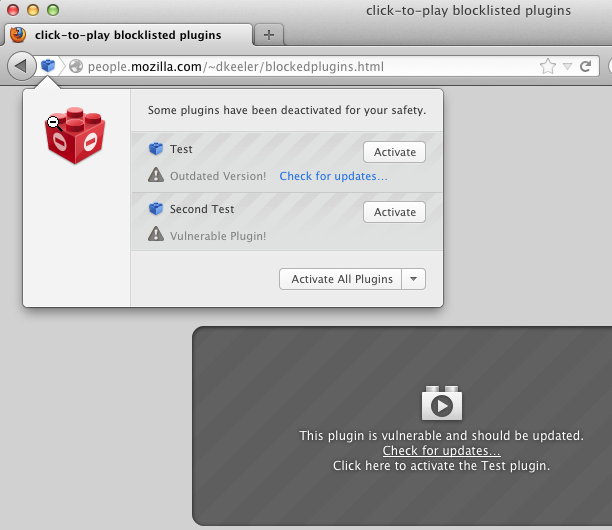612x530 pixels.
Task: Open a new tab with the plus button
Action: (x=269, y=35)
